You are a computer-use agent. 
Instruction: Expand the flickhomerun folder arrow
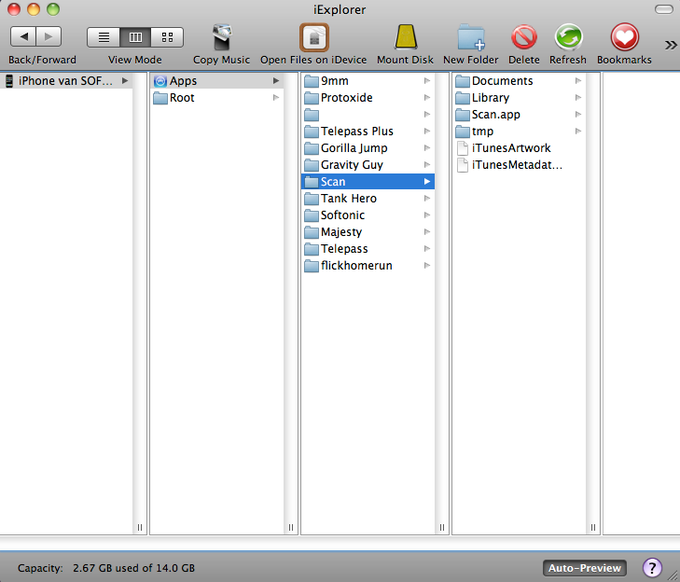tap(427, 265)
